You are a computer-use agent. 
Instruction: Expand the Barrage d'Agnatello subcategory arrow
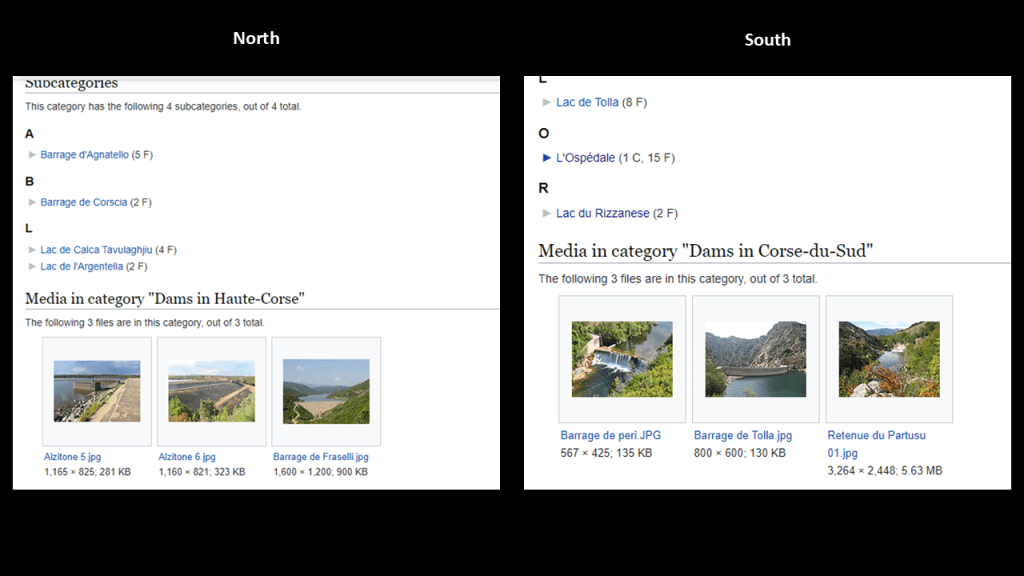click(x=32, y=155)
